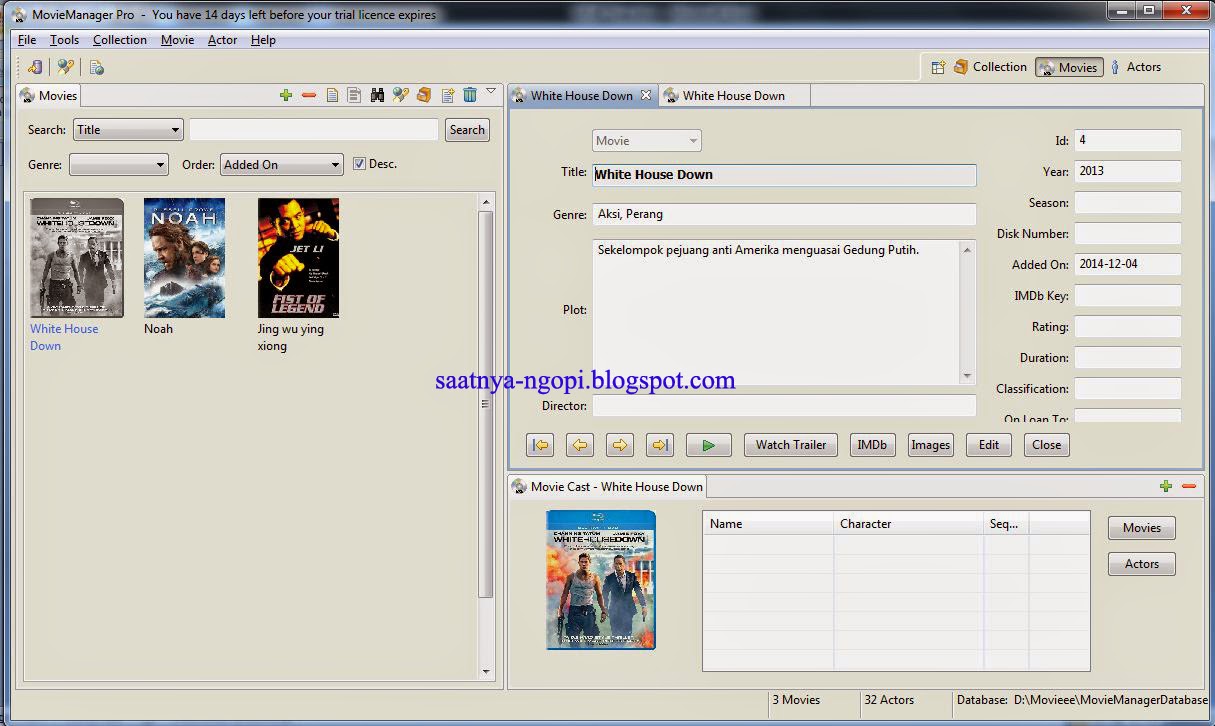Click the orange box icon in Movies toolbar

pos(424,95)
